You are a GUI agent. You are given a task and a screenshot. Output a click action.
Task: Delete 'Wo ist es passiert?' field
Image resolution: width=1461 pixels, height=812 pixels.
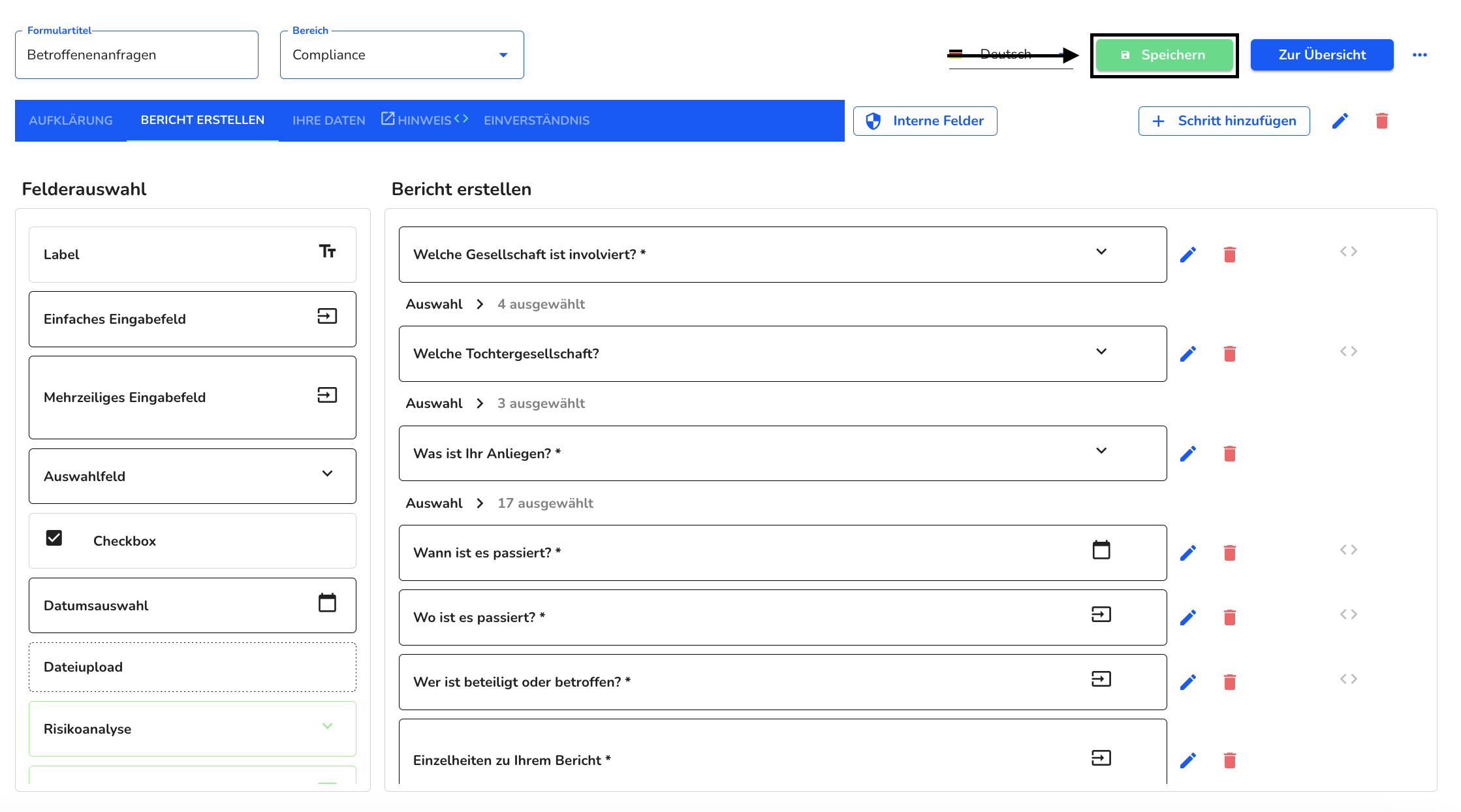point(1230,617)
